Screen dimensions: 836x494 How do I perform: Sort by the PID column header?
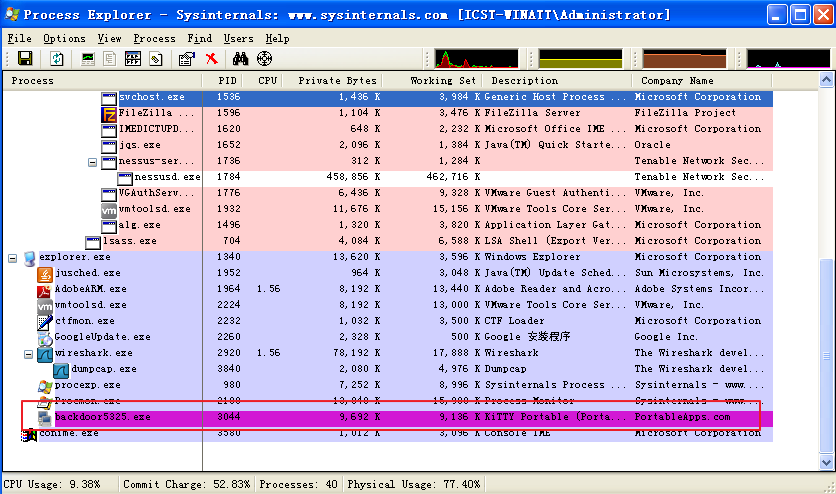click(222, 80)
